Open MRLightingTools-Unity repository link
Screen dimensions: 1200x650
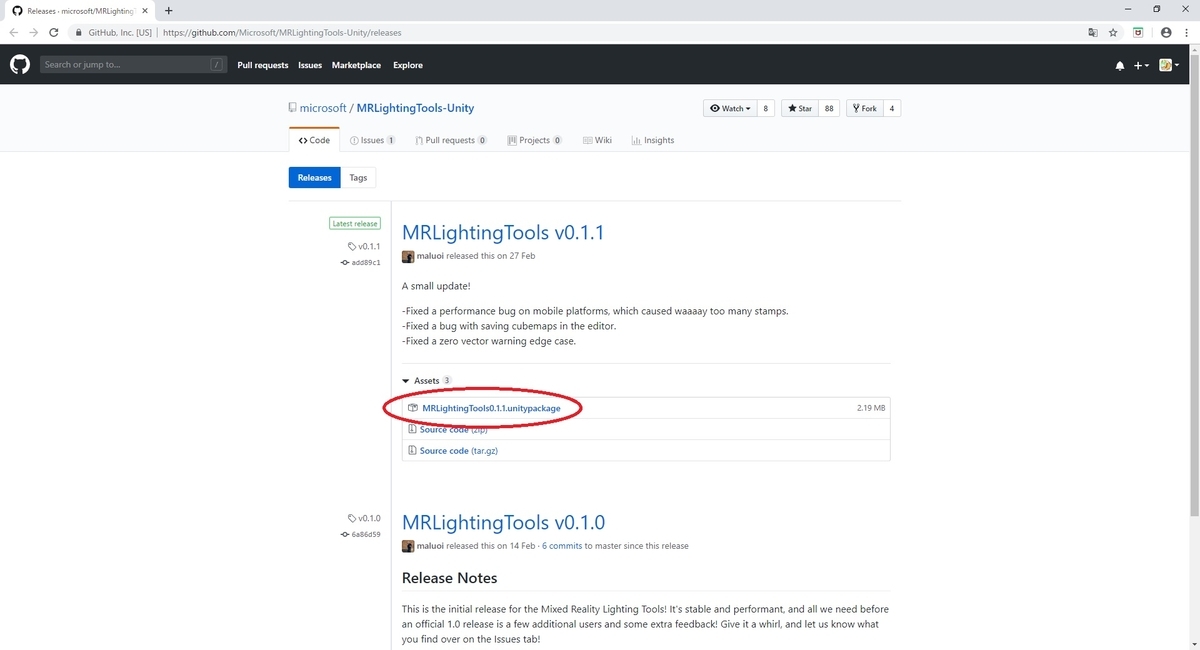[x=415, y=108]
